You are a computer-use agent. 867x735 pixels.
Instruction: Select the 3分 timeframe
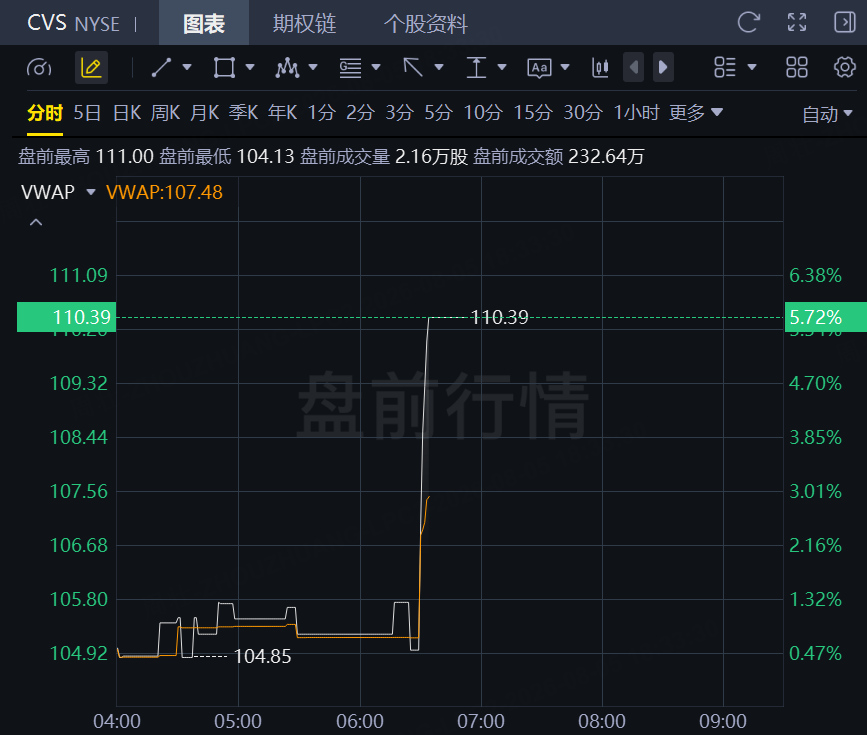[x=400, y=113]
